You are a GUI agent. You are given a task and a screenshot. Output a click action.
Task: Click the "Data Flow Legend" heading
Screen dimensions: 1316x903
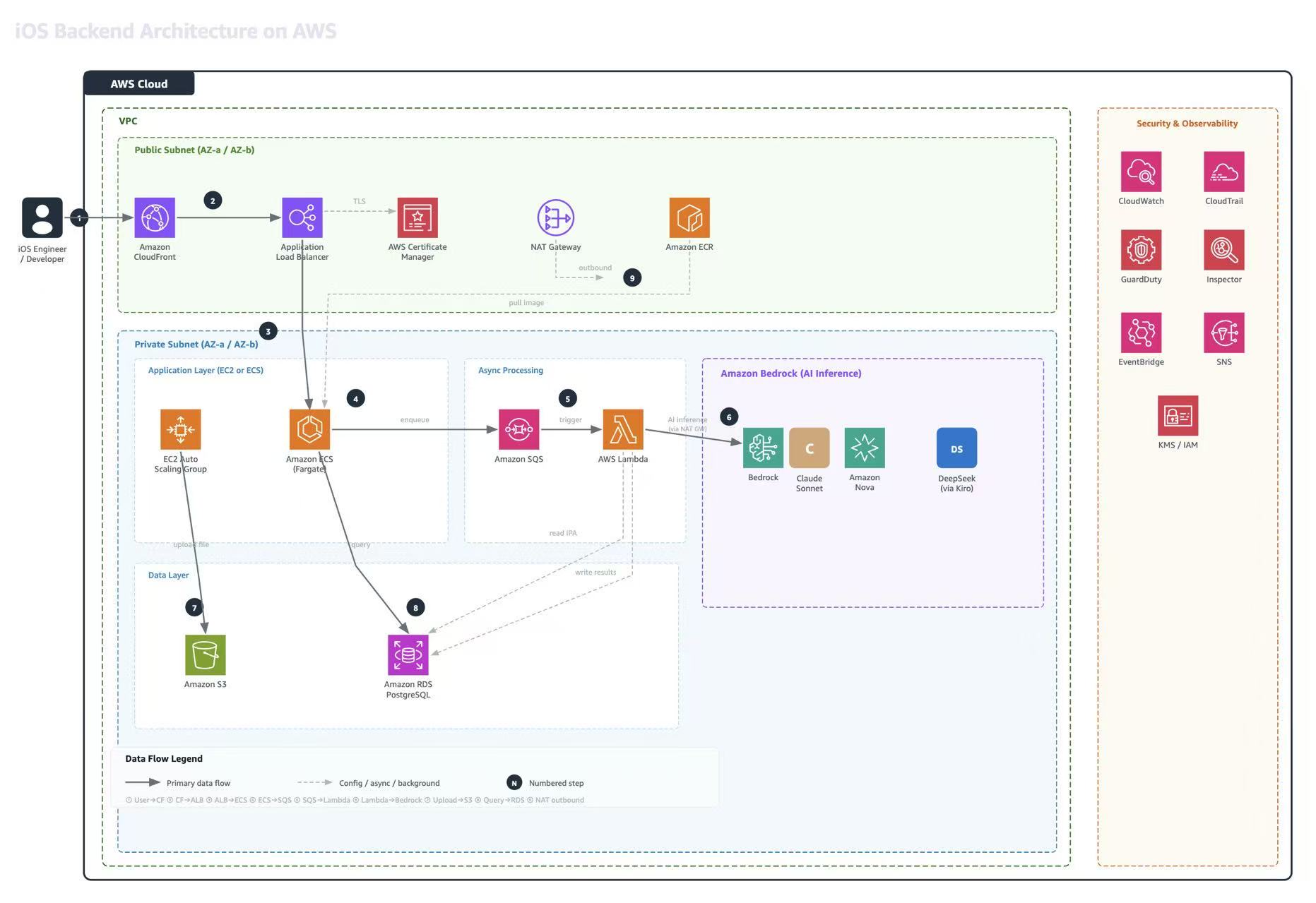pyautogui.click(x=164, y=758)
